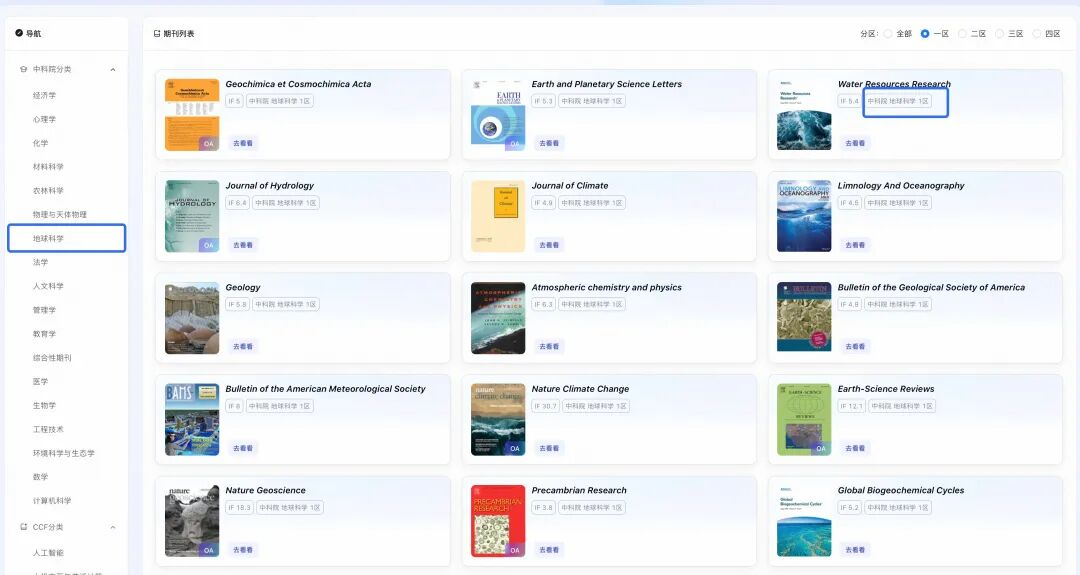1080x575 pixels.
Task: Click the 中科院分类 category icon
Action: [23, 69]
